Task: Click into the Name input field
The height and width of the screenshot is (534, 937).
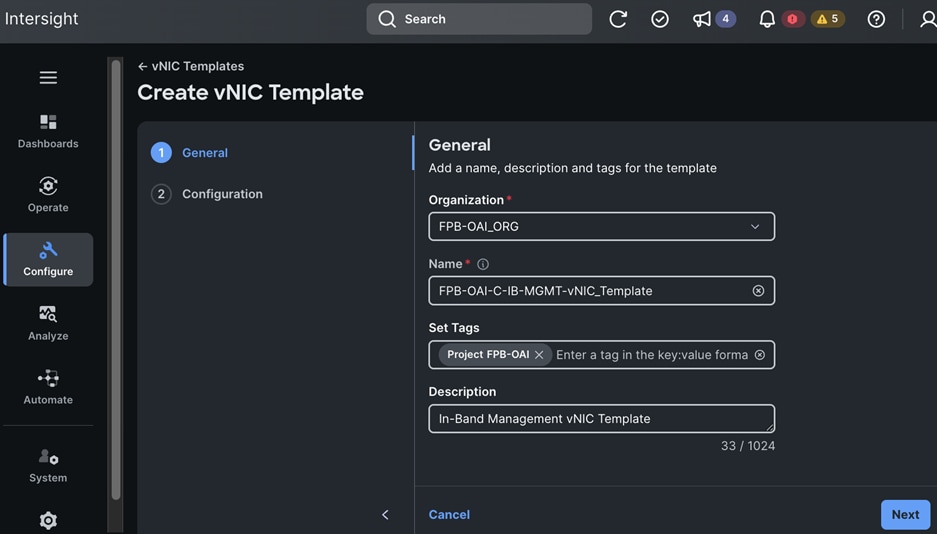Action: click(602, 291)
